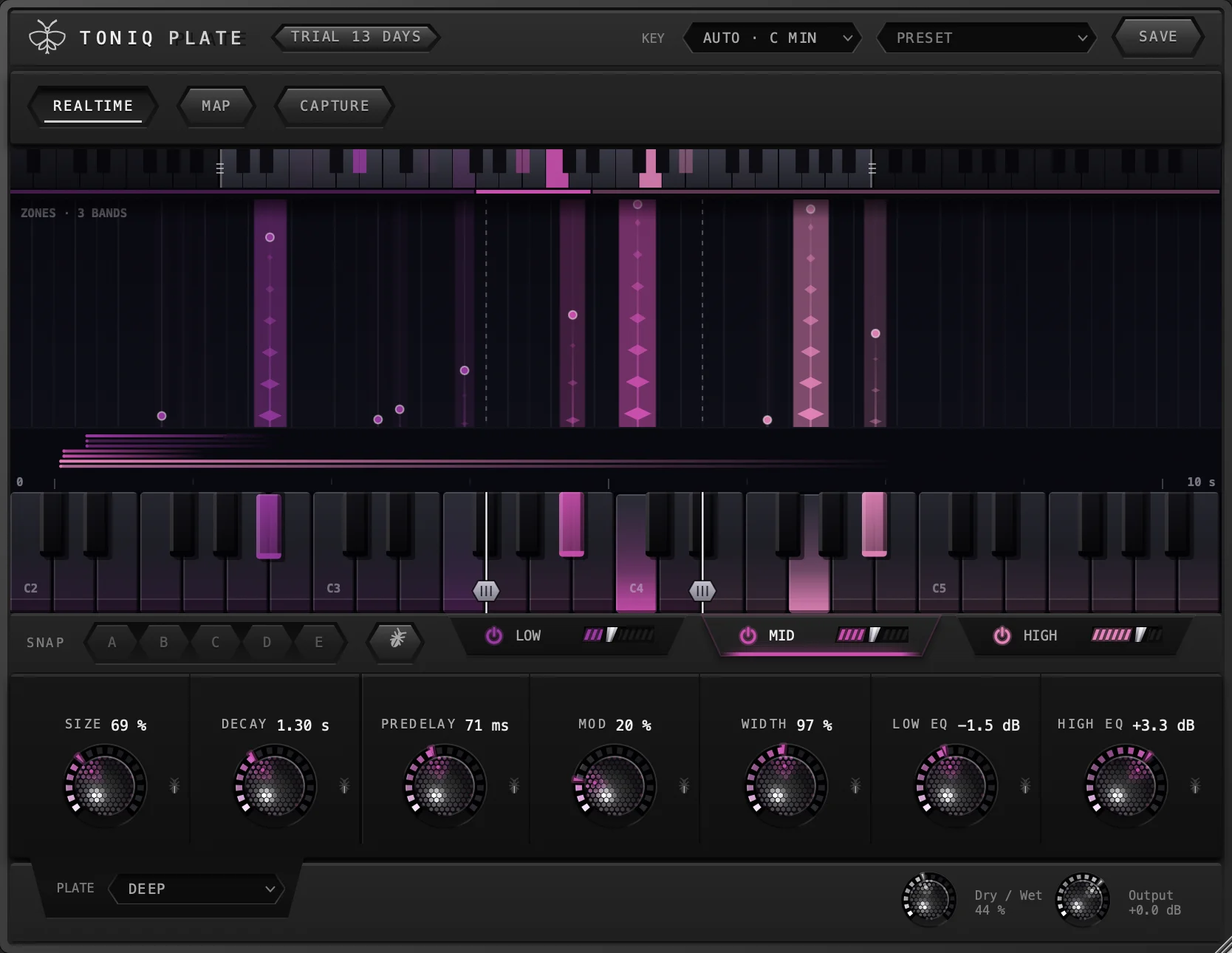Click the LOW band level meter slider
1232x953 pixels.
tap(619, 635)
